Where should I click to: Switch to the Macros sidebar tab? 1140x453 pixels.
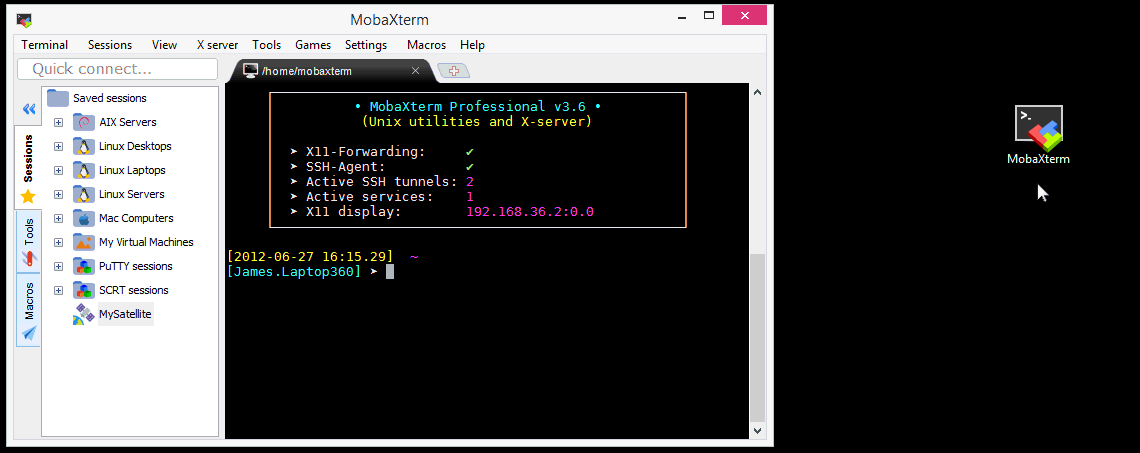[x=29, y=310]
